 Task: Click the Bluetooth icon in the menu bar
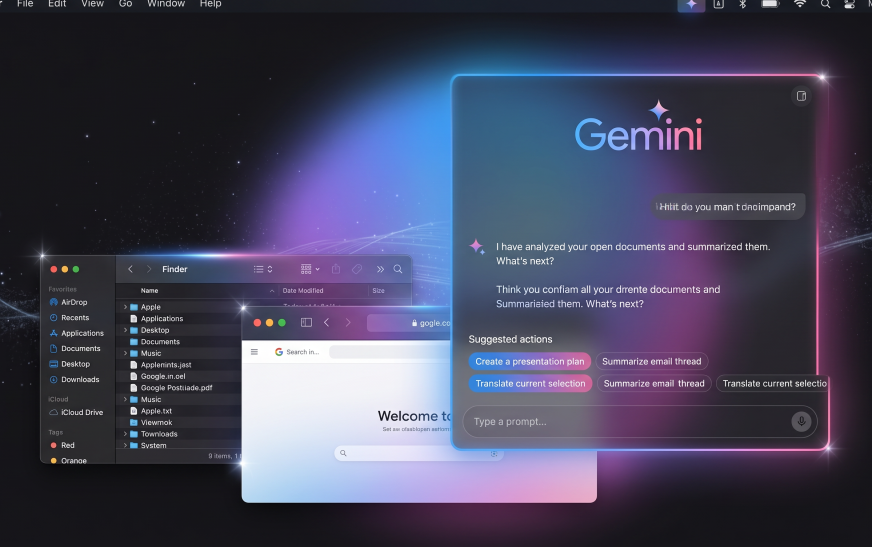click(742, 4)
